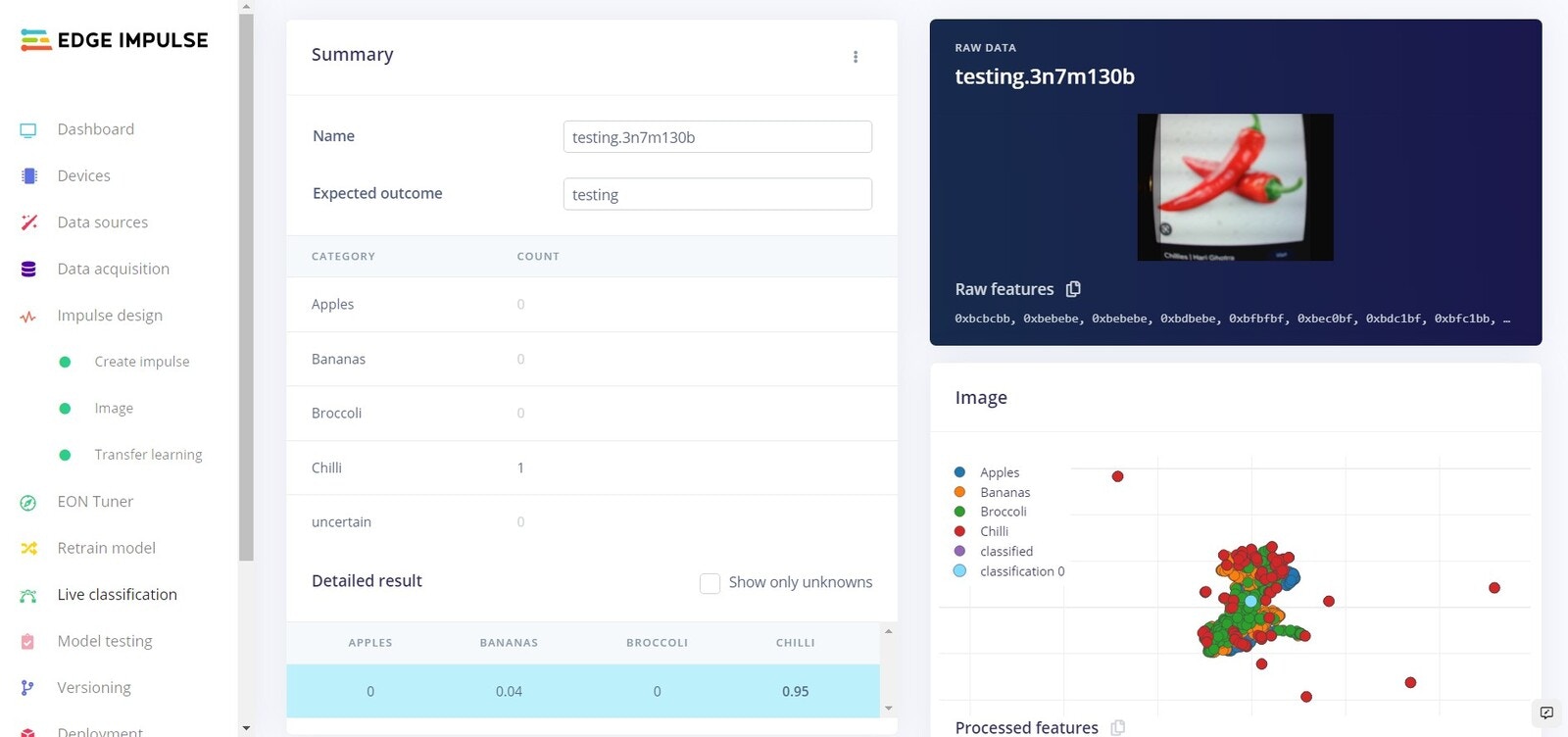Copy raw features with clipboard icon
1568x737 pixels.
[1073, 289]
